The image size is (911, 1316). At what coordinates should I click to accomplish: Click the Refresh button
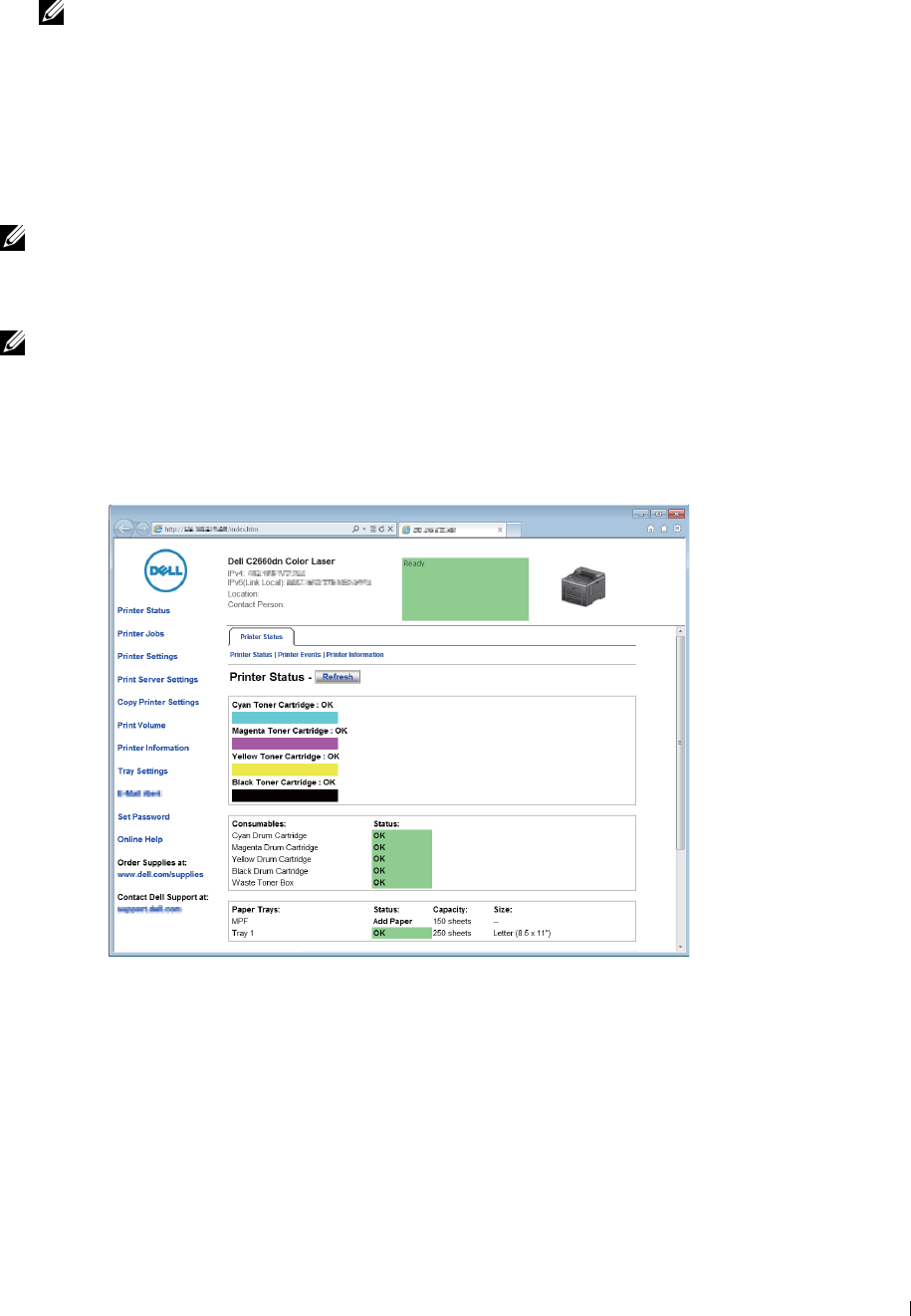[x=338, y=677]
